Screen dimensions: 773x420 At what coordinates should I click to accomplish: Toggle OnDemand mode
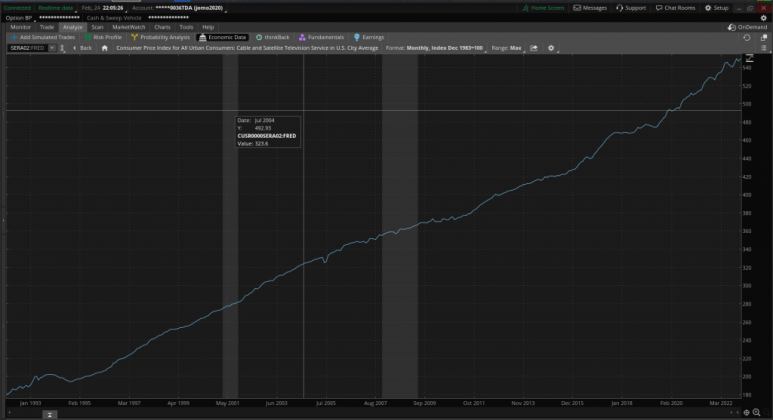tap(749, 27)
